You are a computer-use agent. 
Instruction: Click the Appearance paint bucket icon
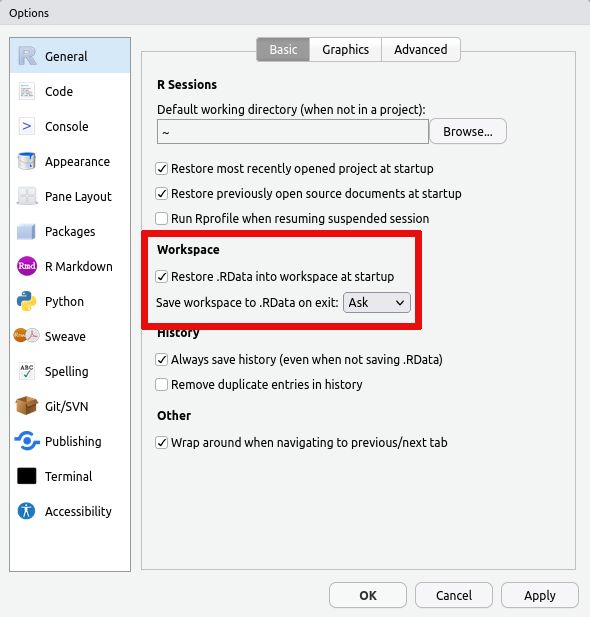click(x=27, y=161)
